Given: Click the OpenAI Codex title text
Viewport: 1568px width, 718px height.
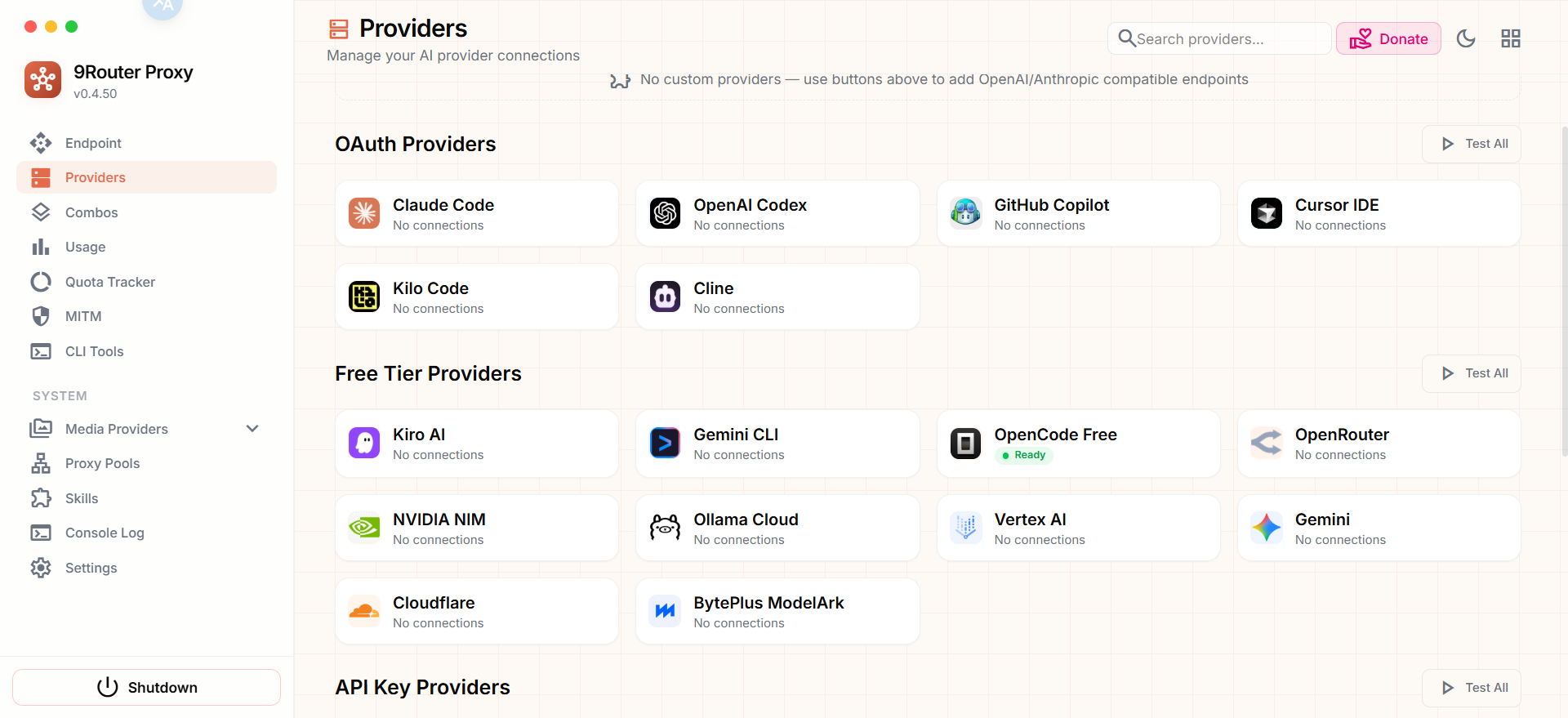Looking at the screenshot, I should click(x=751, y=205).
